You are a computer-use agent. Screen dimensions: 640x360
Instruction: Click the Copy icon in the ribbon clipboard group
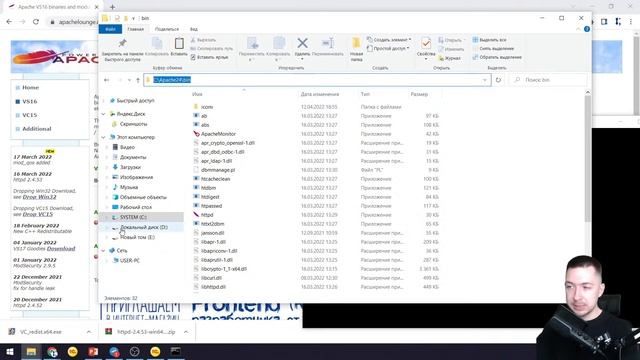click(157, 43)
